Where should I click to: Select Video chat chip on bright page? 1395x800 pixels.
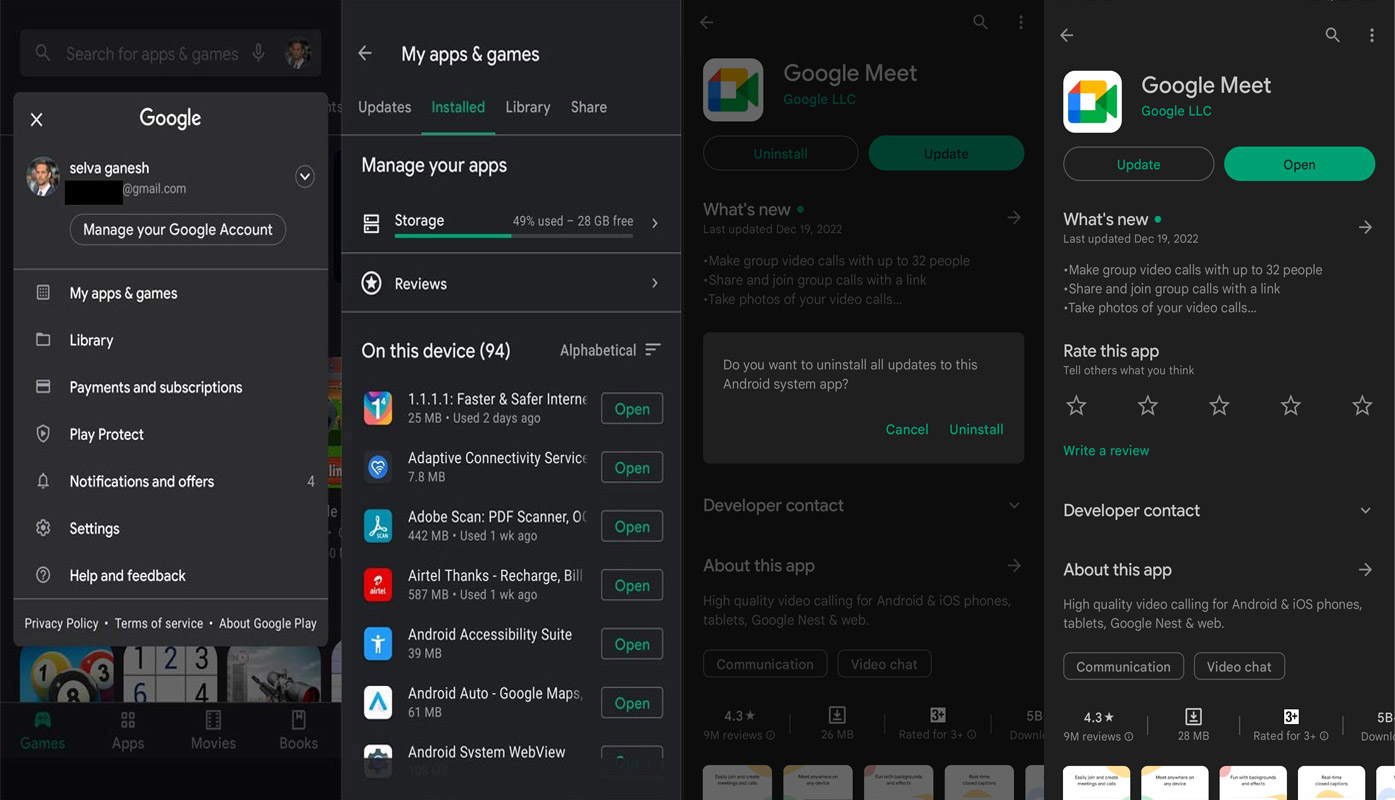pos(1239,666)
